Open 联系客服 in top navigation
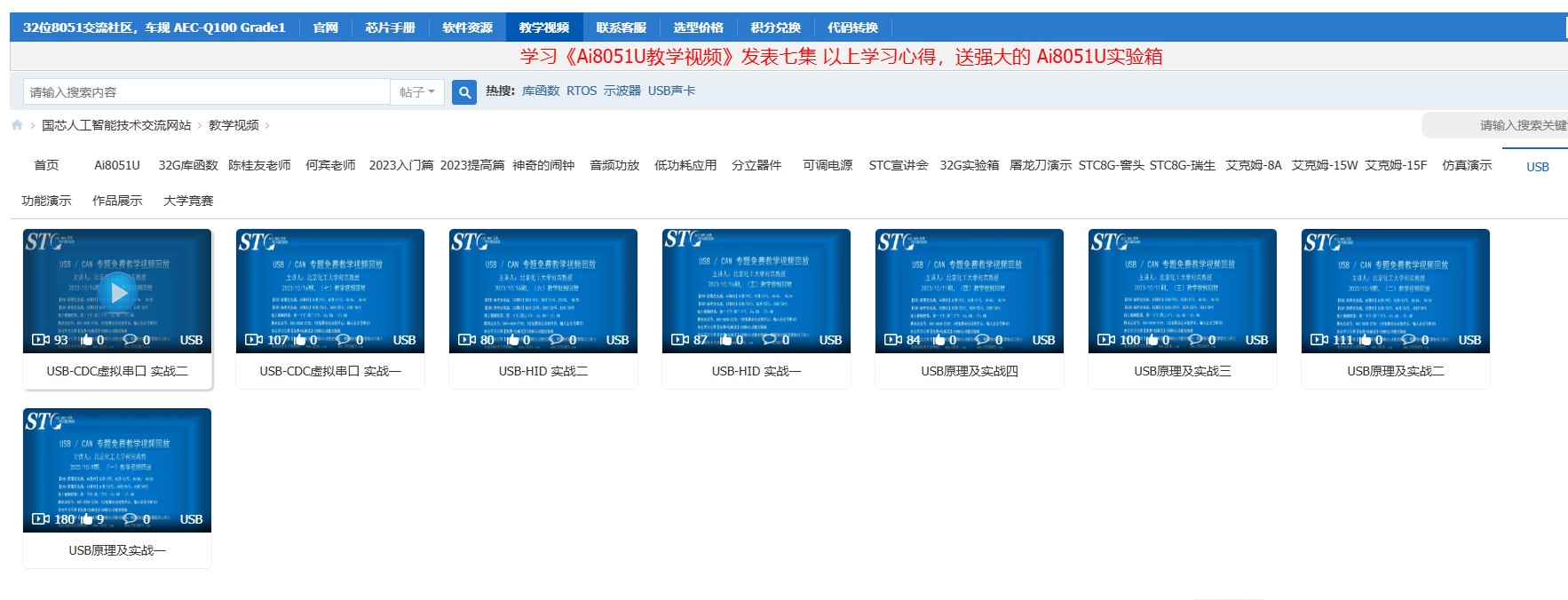Viewport: 1568px width, 600px height. [622, 28]
